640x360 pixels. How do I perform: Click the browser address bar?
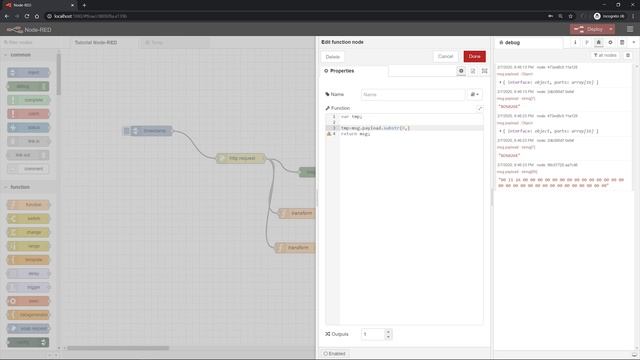[294, 16]
